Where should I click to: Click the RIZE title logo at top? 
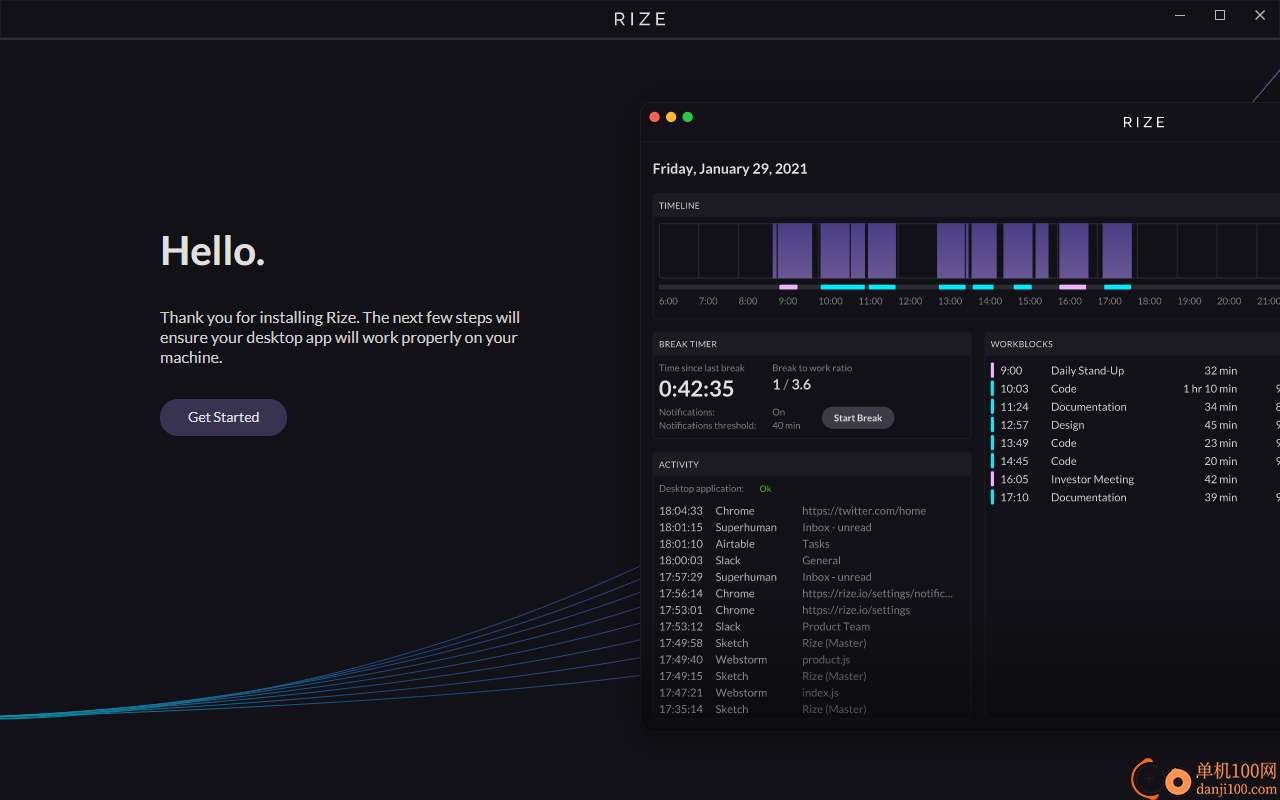[x=640, y=19]
